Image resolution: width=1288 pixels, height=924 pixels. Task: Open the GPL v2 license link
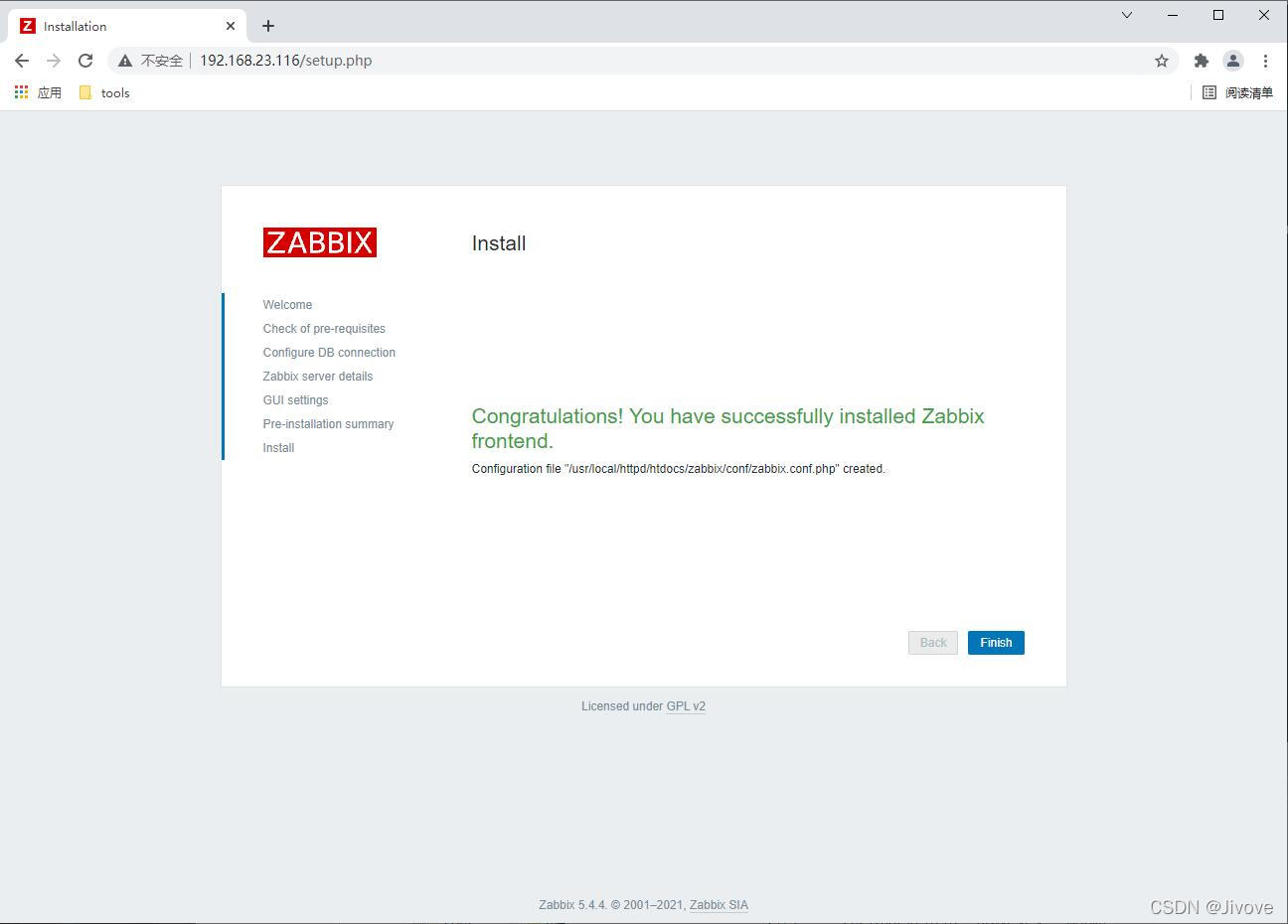686,706
